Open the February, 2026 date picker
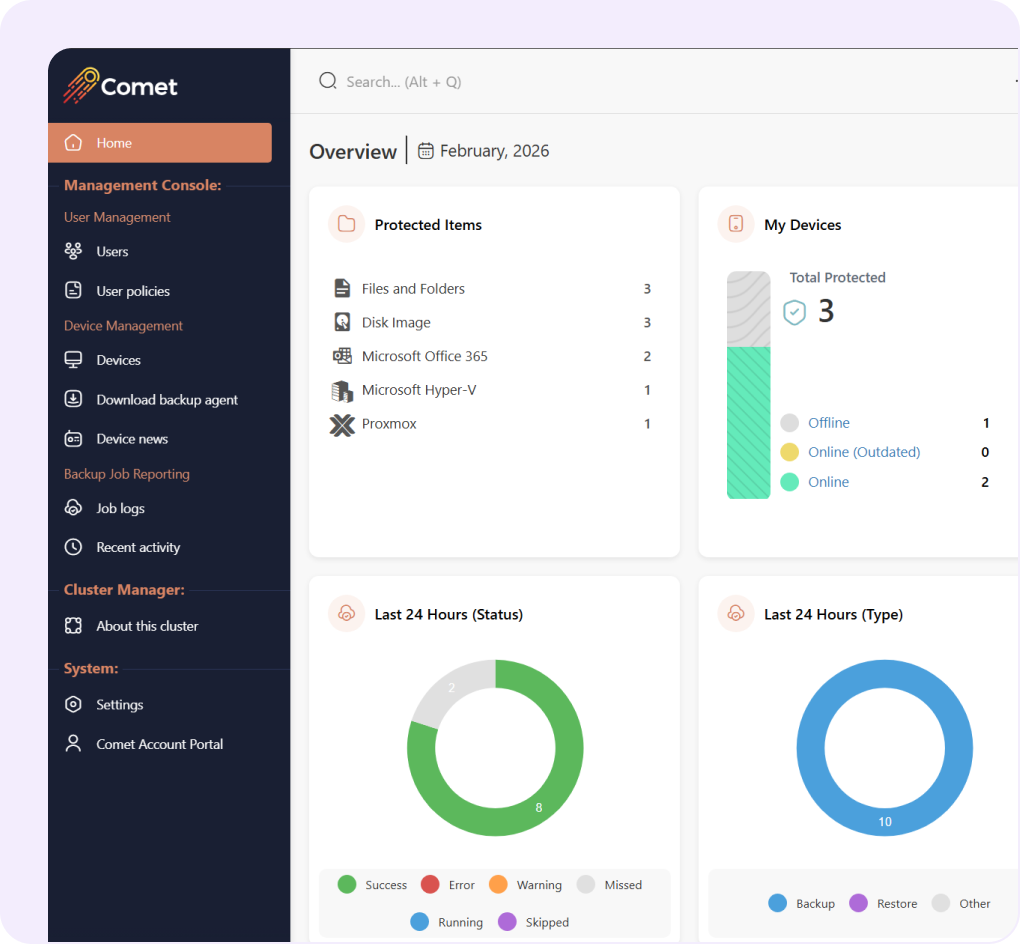1020x944 pixels. pos(484,151)
